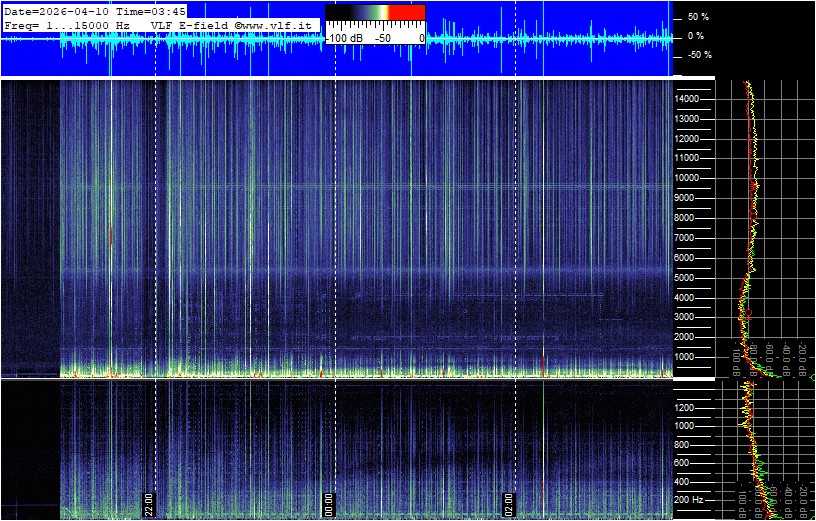Click the -100 dB label on the color legend
The height and width of the screenshot is (521, 816).
click(345, 38)
